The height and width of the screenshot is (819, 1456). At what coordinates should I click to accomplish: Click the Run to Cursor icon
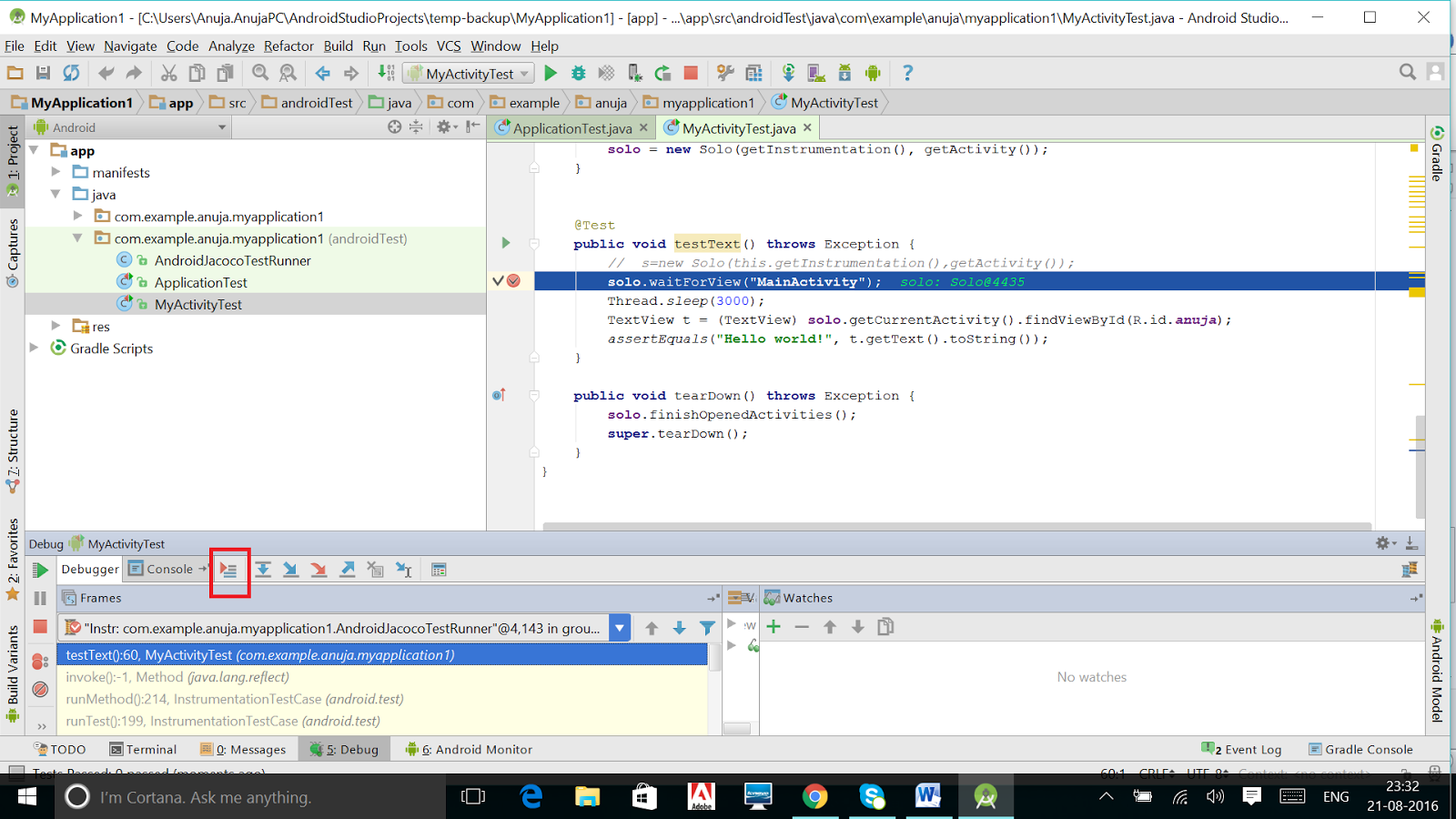point(404,570)
